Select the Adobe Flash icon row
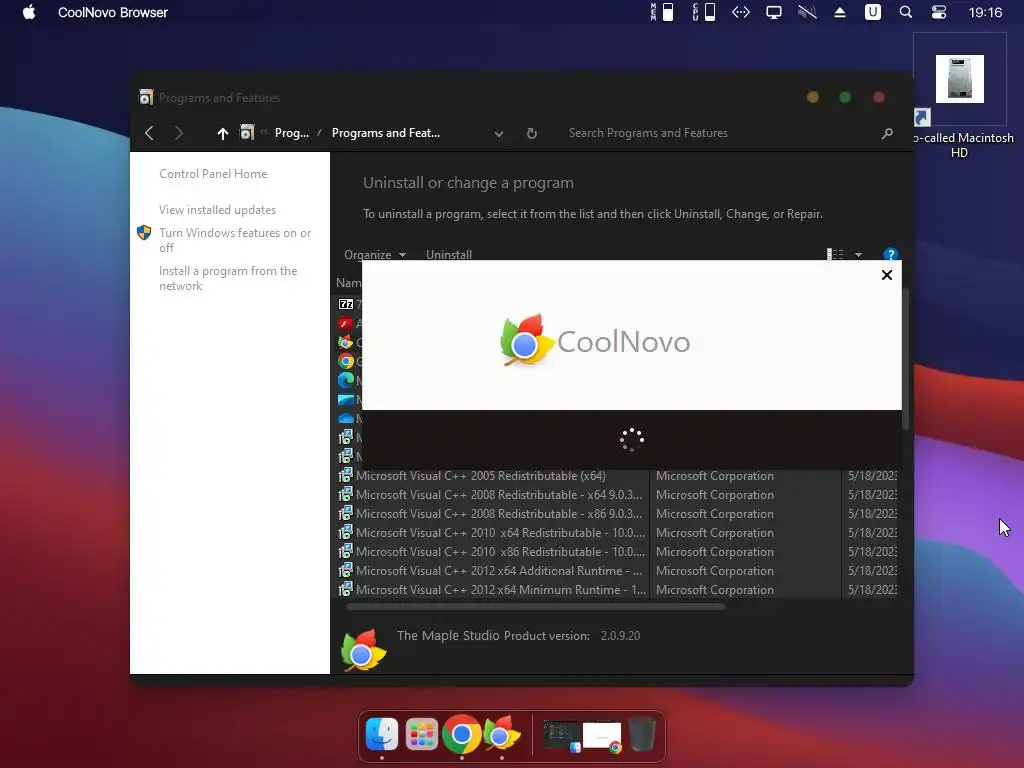The height and width of the screenshot is (768, 1024). click(x=346, y=323)
